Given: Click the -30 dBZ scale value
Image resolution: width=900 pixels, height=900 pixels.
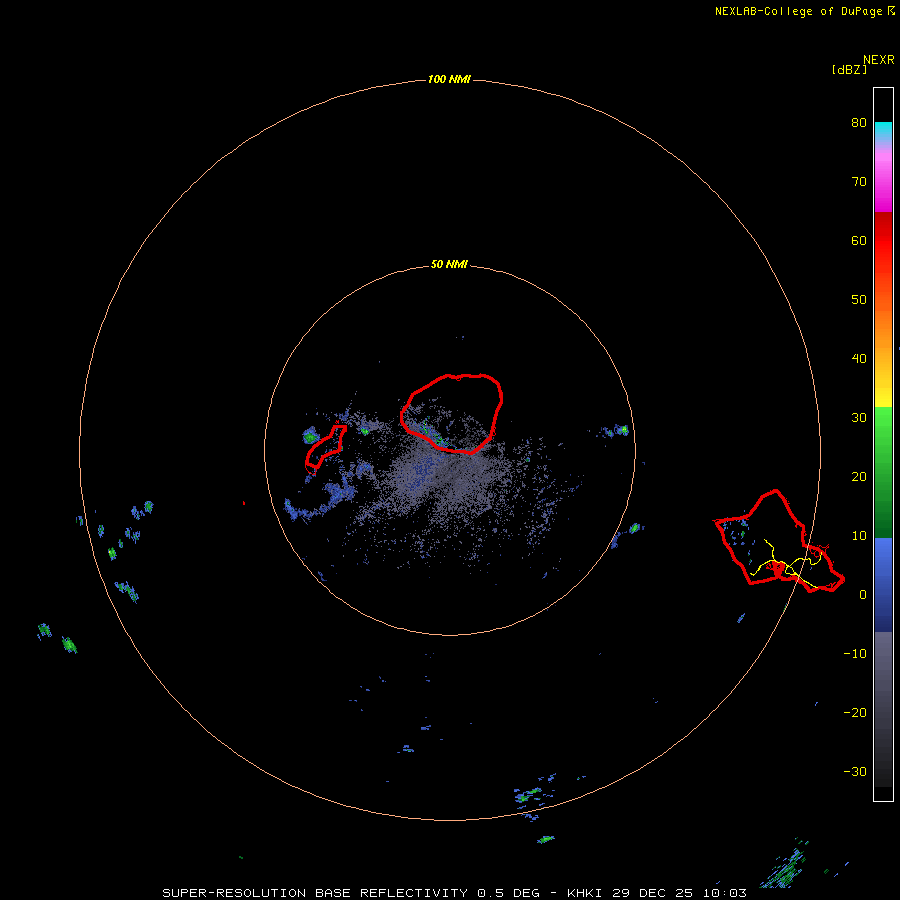Looking at the screenshot, I should [x=855, y=771].
